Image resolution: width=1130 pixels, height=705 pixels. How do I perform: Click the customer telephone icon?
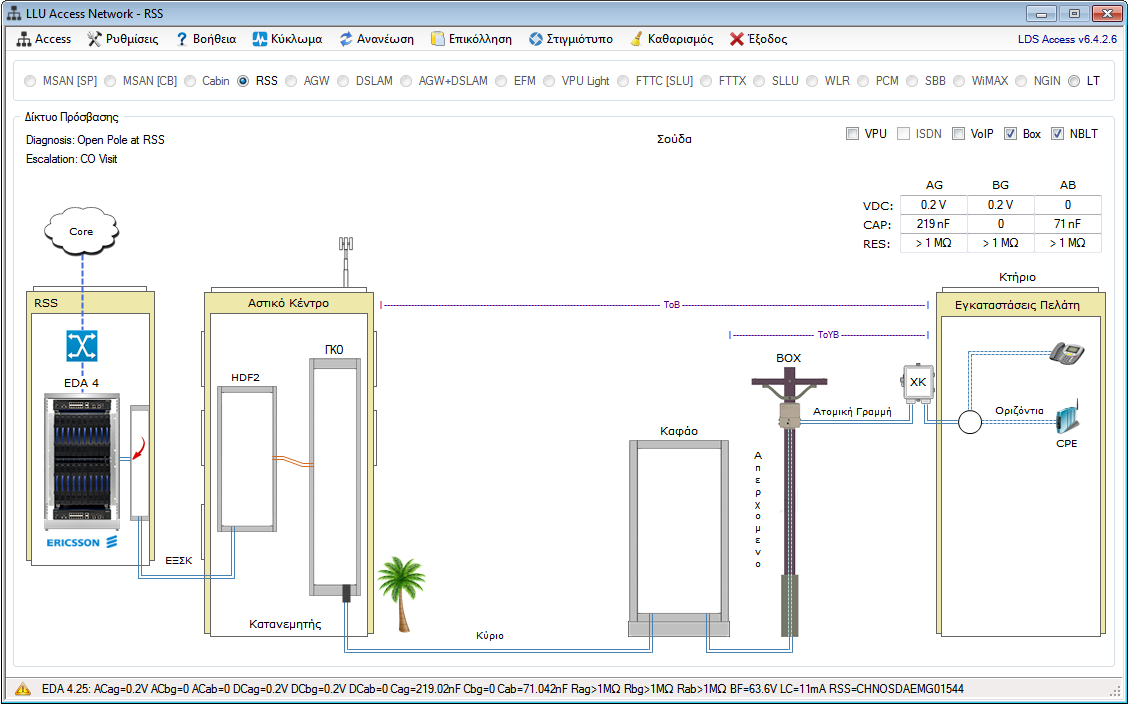point(1066,353)
